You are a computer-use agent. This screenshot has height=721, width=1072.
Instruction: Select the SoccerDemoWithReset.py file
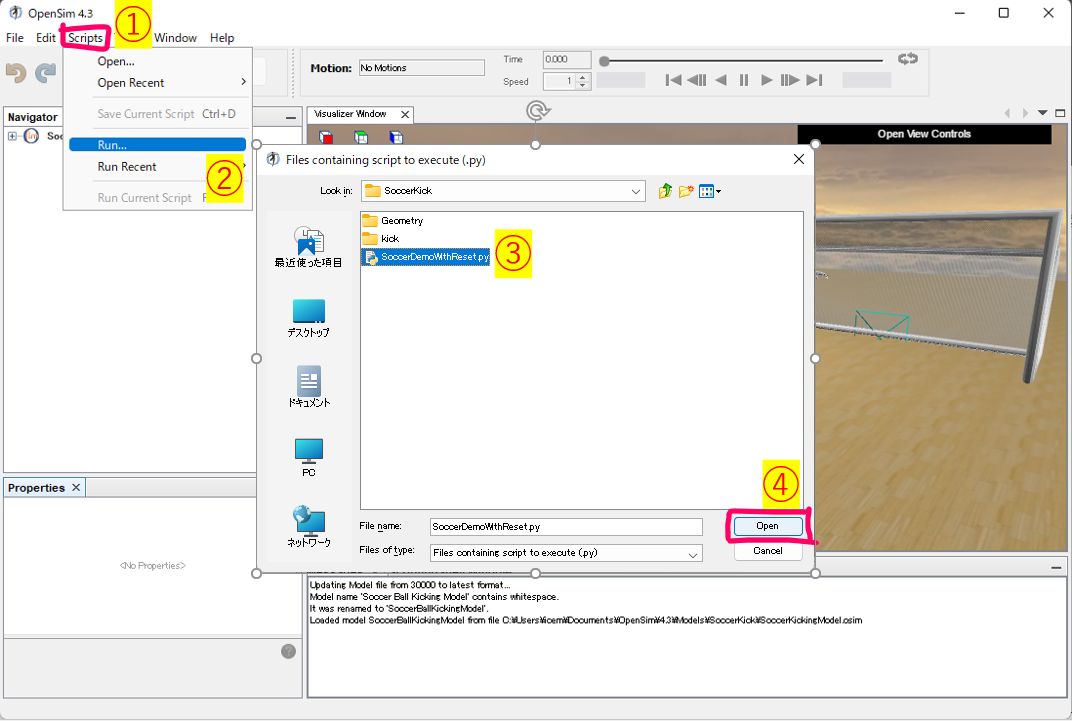tap(434, 257)
